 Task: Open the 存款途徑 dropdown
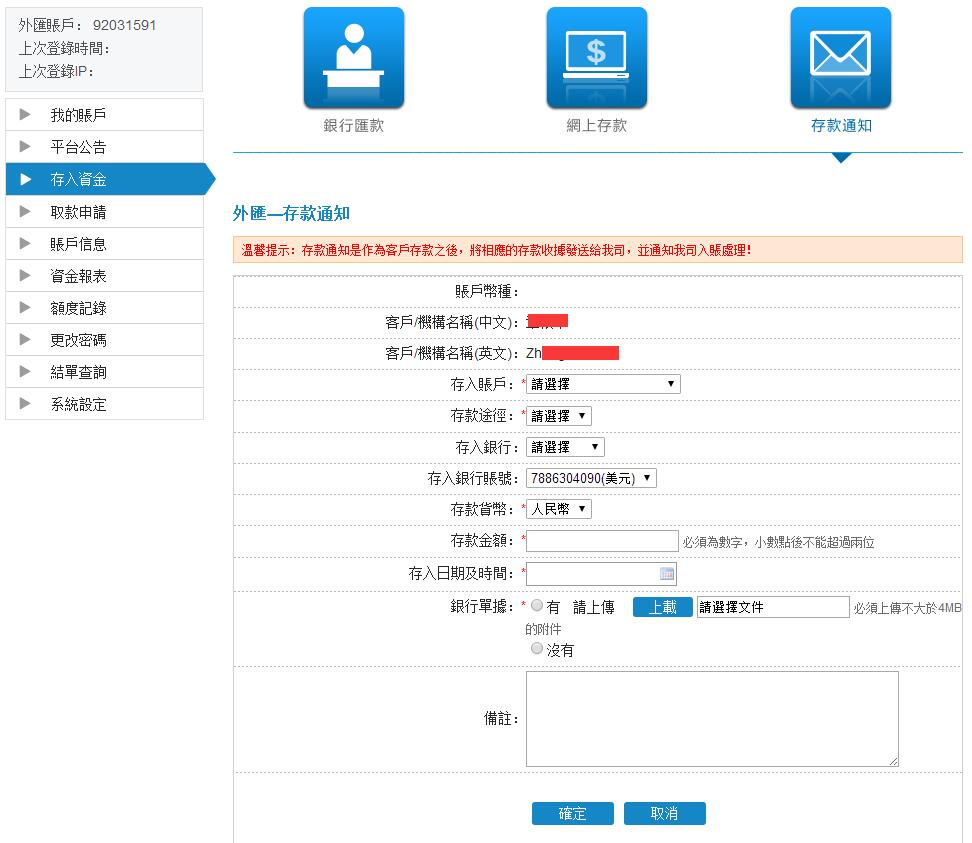point(558,416)
